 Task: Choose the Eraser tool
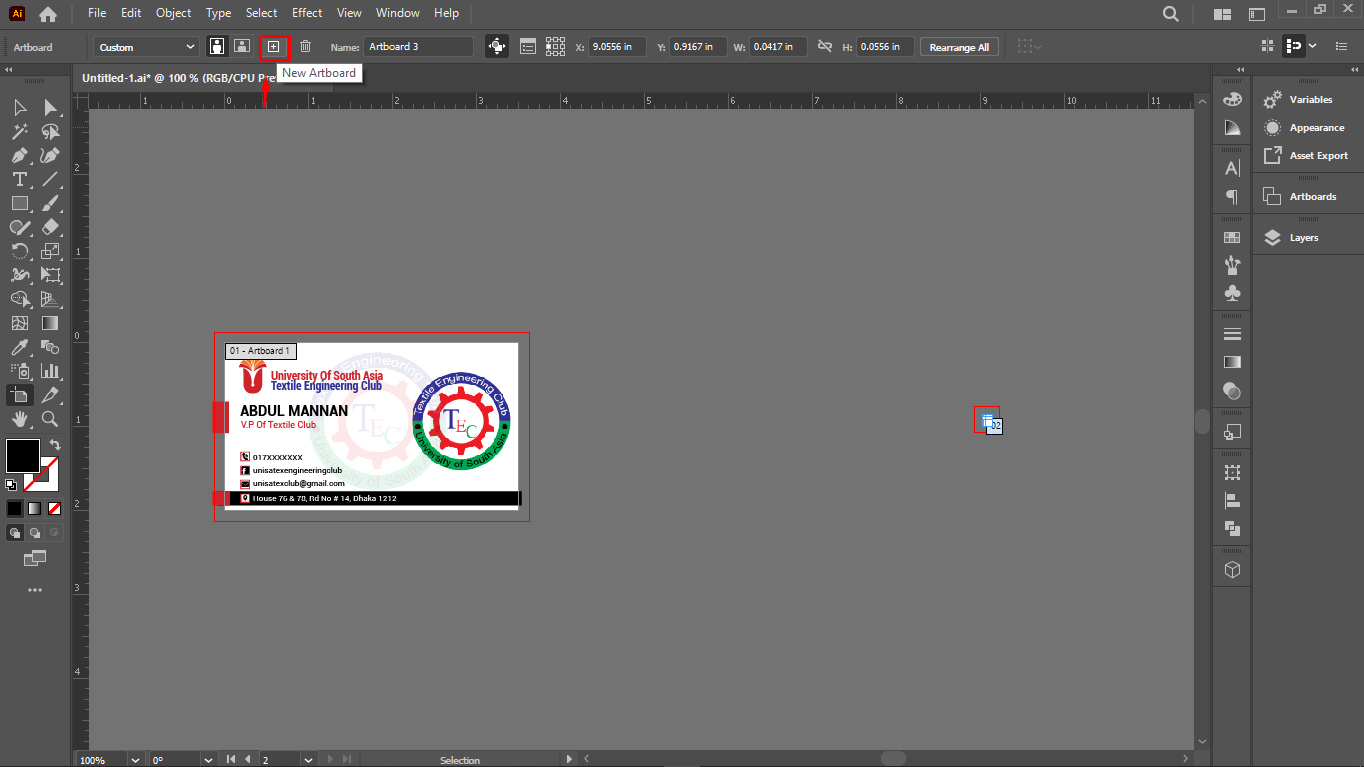click(50, 227)
